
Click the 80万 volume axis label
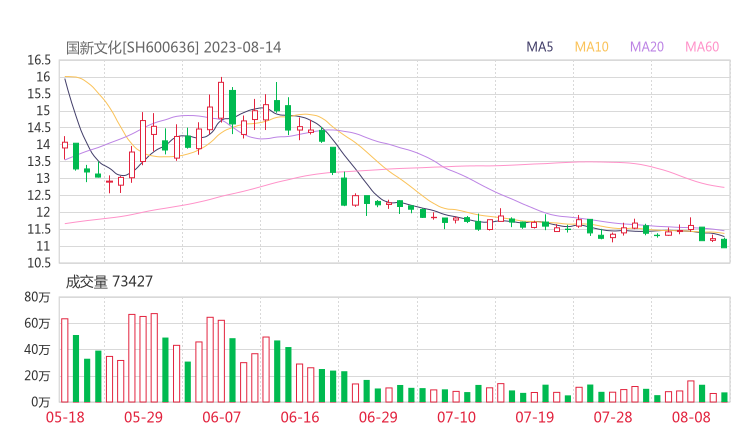pyautogui.click(x=37, y=297)
